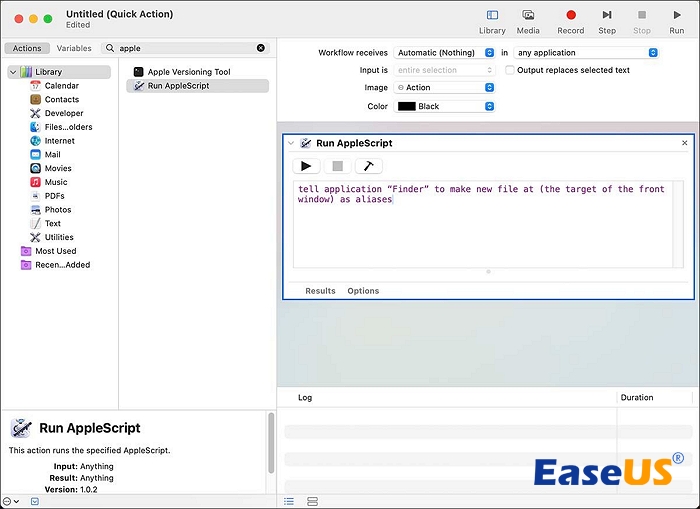Run the AppleScript with play icon
The height and width of the screenshot is (509, 700).
pyautogui.click(x=306, y=166)
